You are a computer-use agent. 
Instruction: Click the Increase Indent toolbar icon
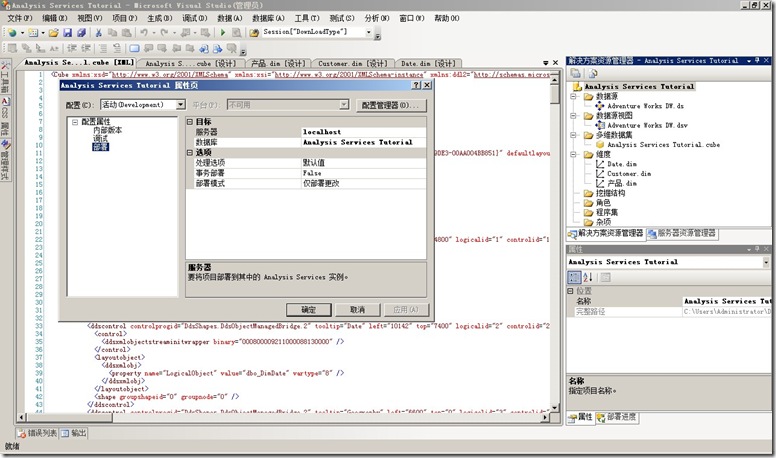click(x=86, y=49)
